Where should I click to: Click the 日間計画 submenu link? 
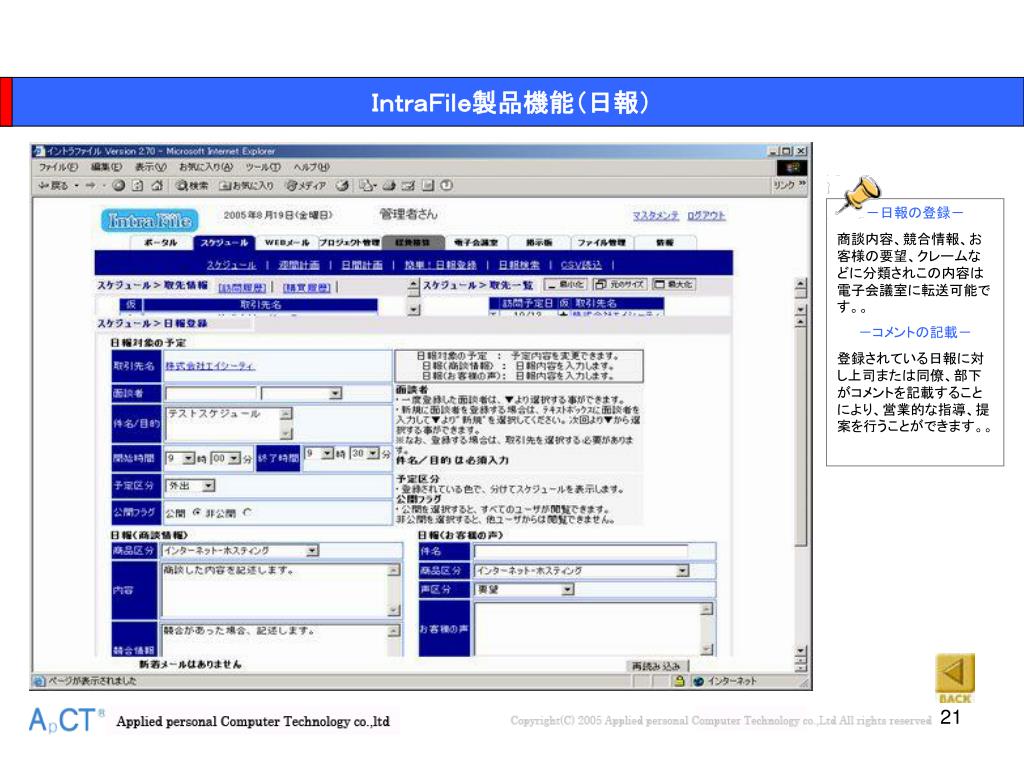click(x=362, y=264)
